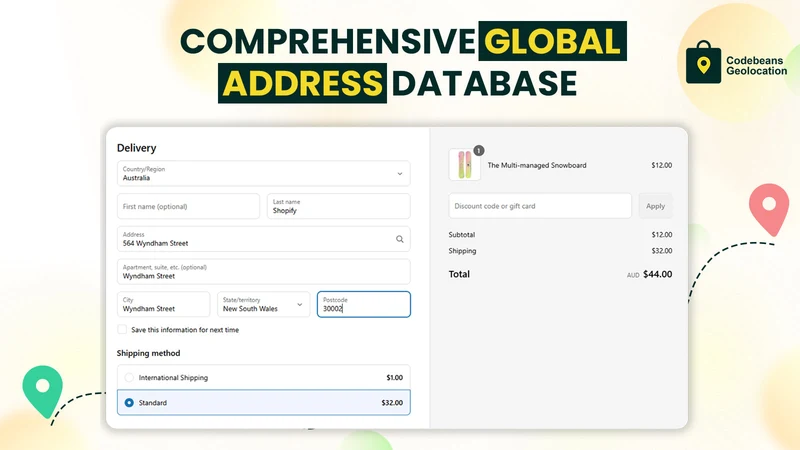Click the item quantity badge on snowboard
Viewport: 800px width, 450px height.
point(478,151)
